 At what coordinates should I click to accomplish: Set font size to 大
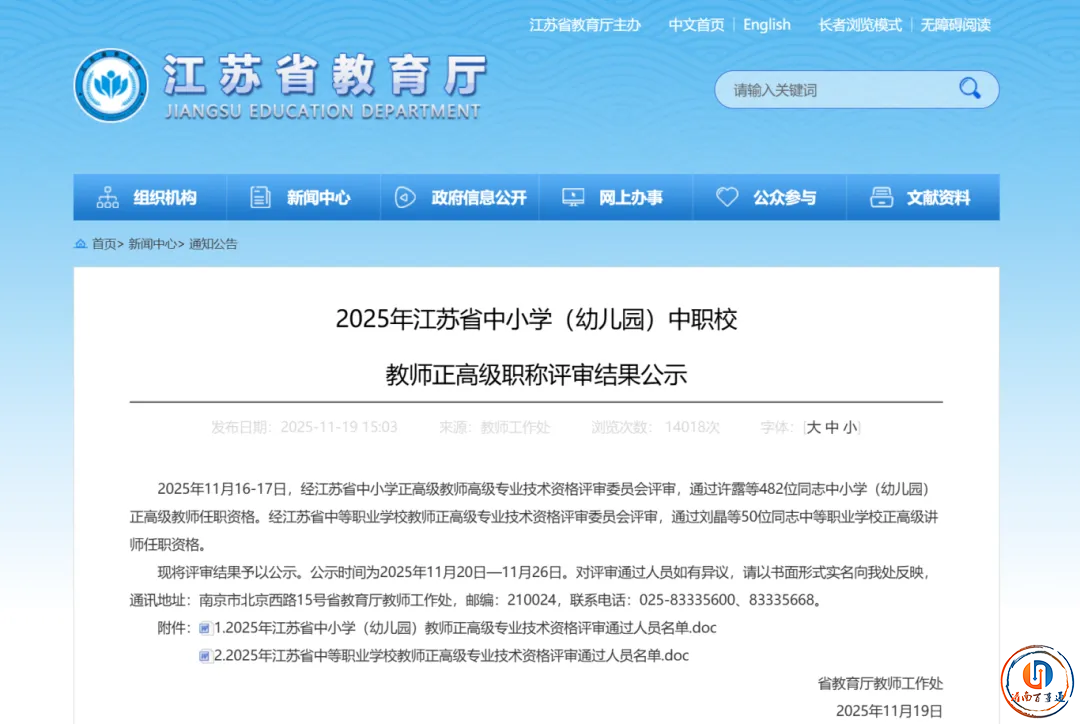click(814, 428)
